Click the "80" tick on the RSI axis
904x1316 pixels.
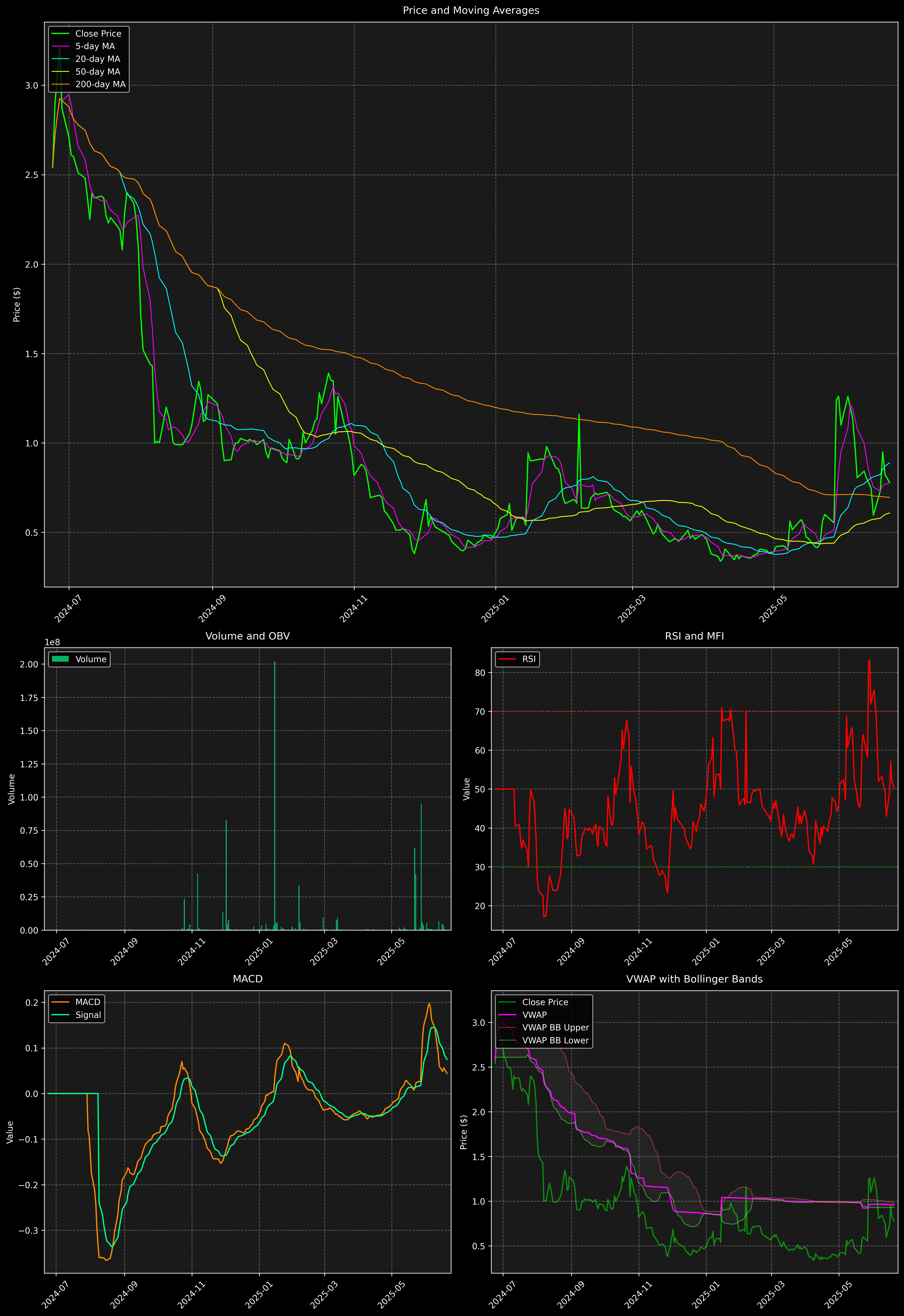(480, 673)
